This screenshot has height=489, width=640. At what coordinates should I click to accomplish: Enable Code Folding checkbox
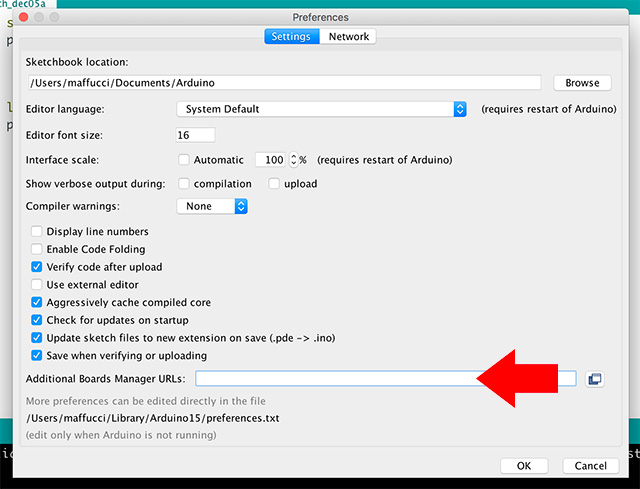coord(37,249)
